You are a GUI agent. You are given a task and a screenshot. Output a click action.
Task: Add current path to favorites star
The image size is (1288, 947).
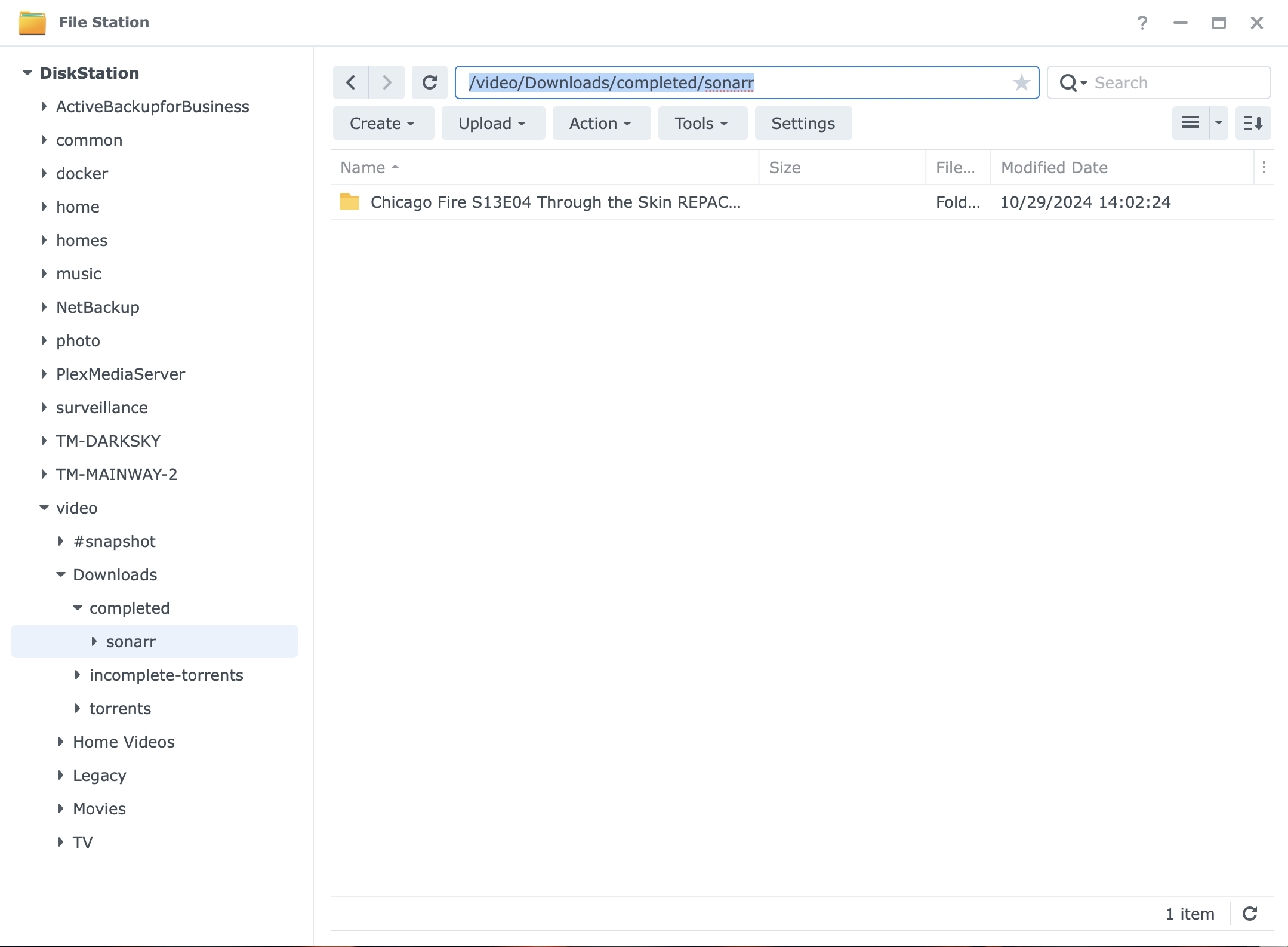(1021, 82)
